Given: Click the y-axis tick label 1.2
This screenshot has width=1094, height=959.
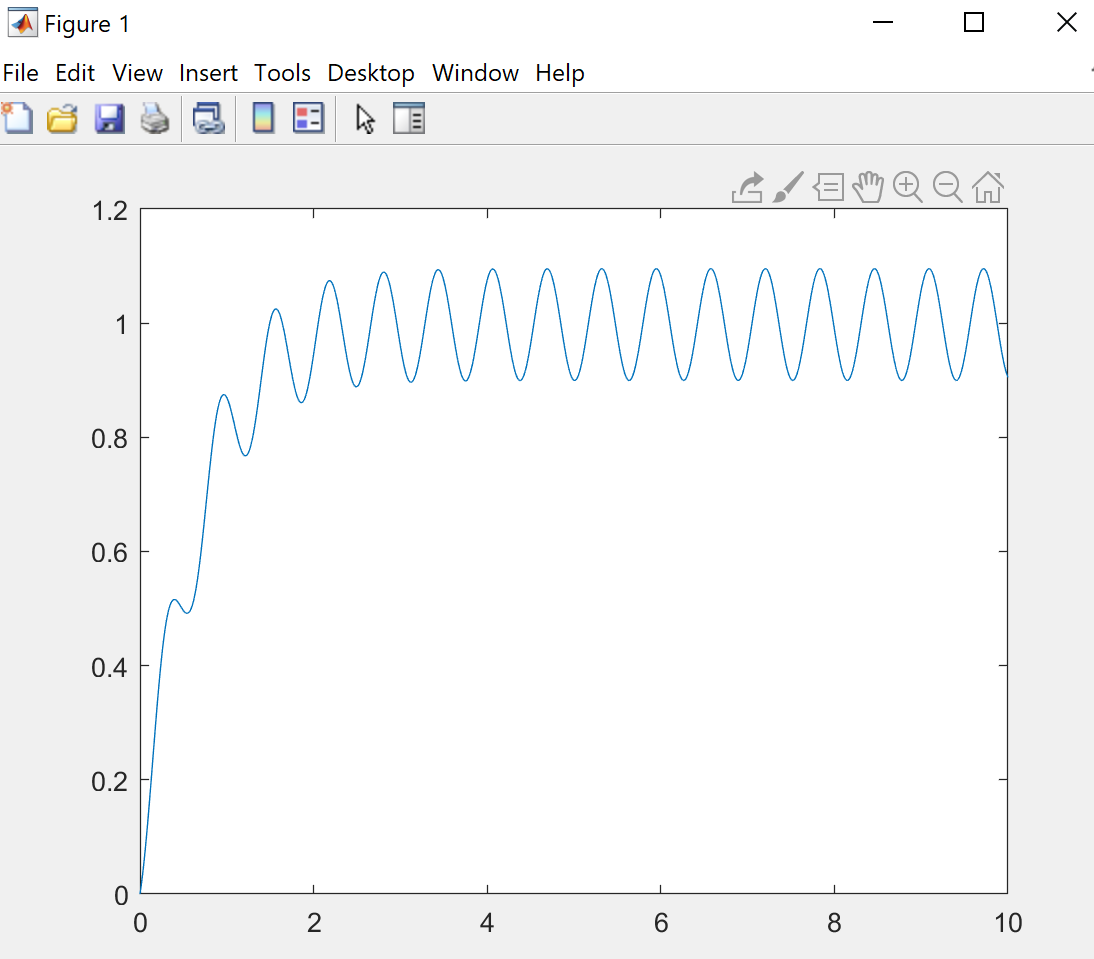Looking at the screenshot, I should [x=110, y=211].
